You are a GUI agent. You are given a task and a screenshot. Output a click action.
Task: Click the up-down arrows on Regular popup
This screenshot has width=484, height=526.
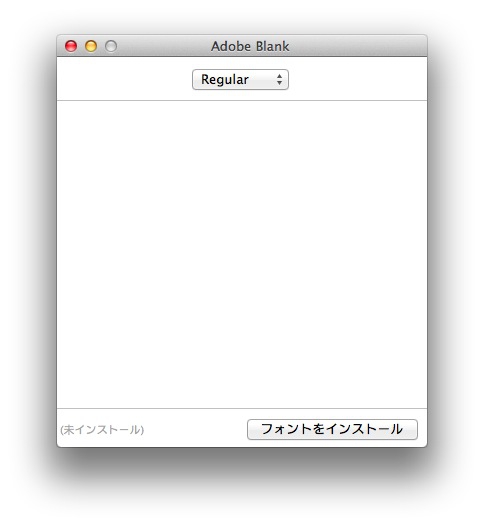point(279,80)
